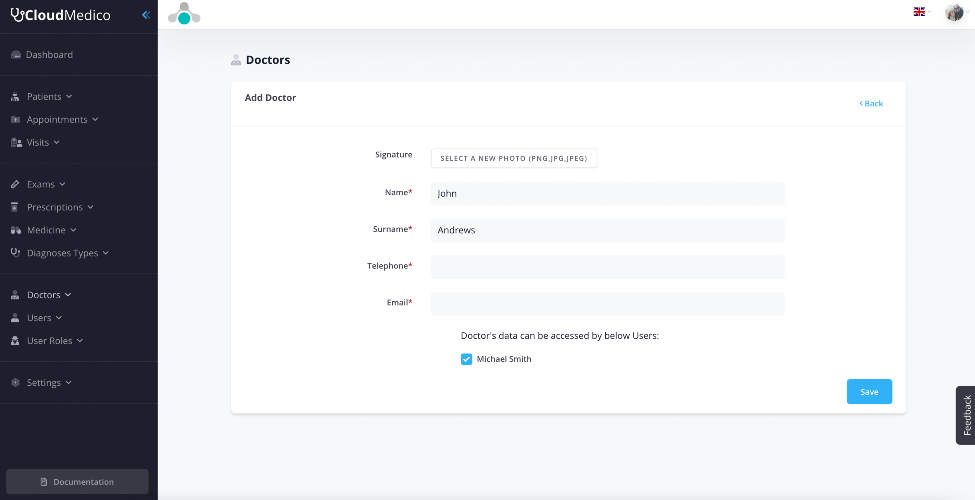Expand the Exams menu chevron
Viewport: 975px width, 500px height.
62,184
